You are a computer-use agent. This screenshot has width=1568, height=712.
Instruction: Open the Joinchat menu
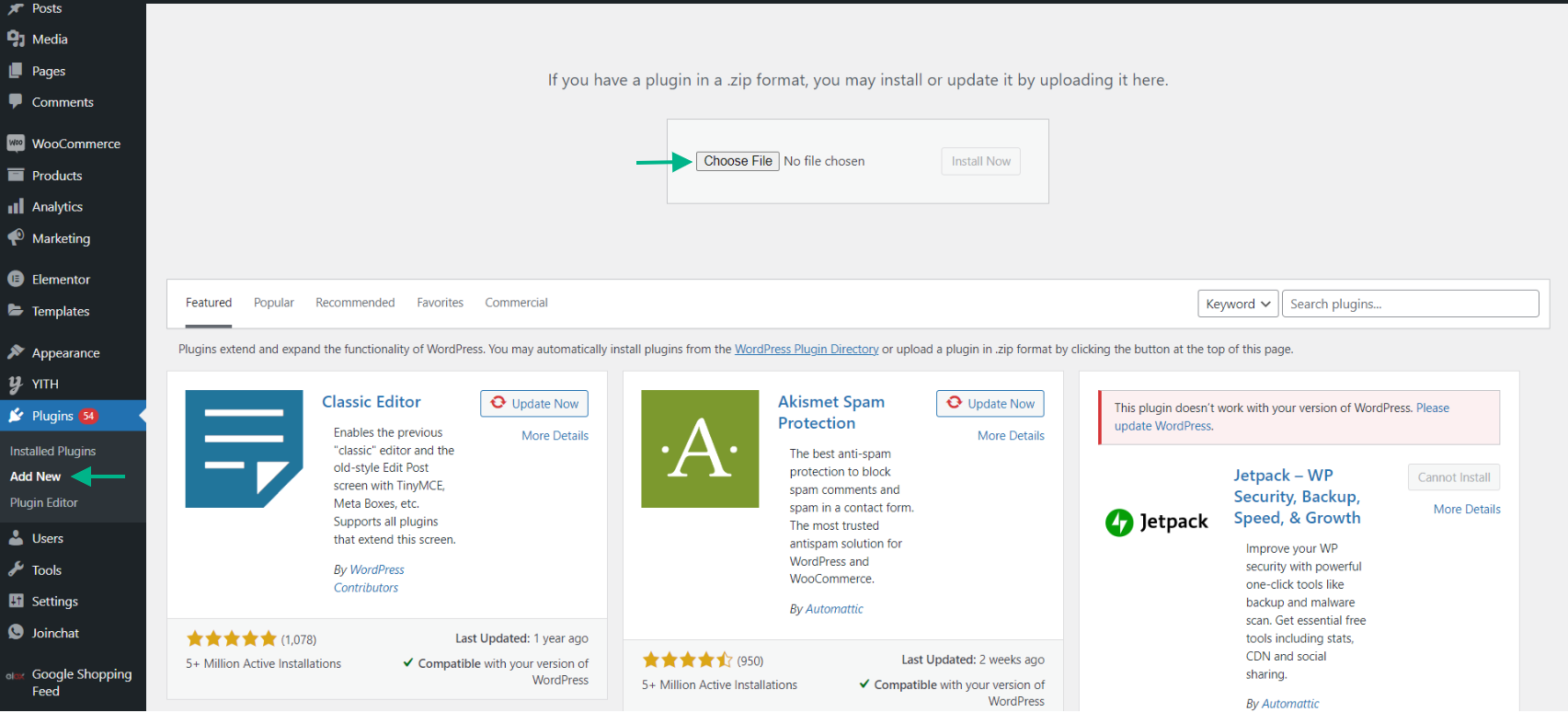point(73,632)
